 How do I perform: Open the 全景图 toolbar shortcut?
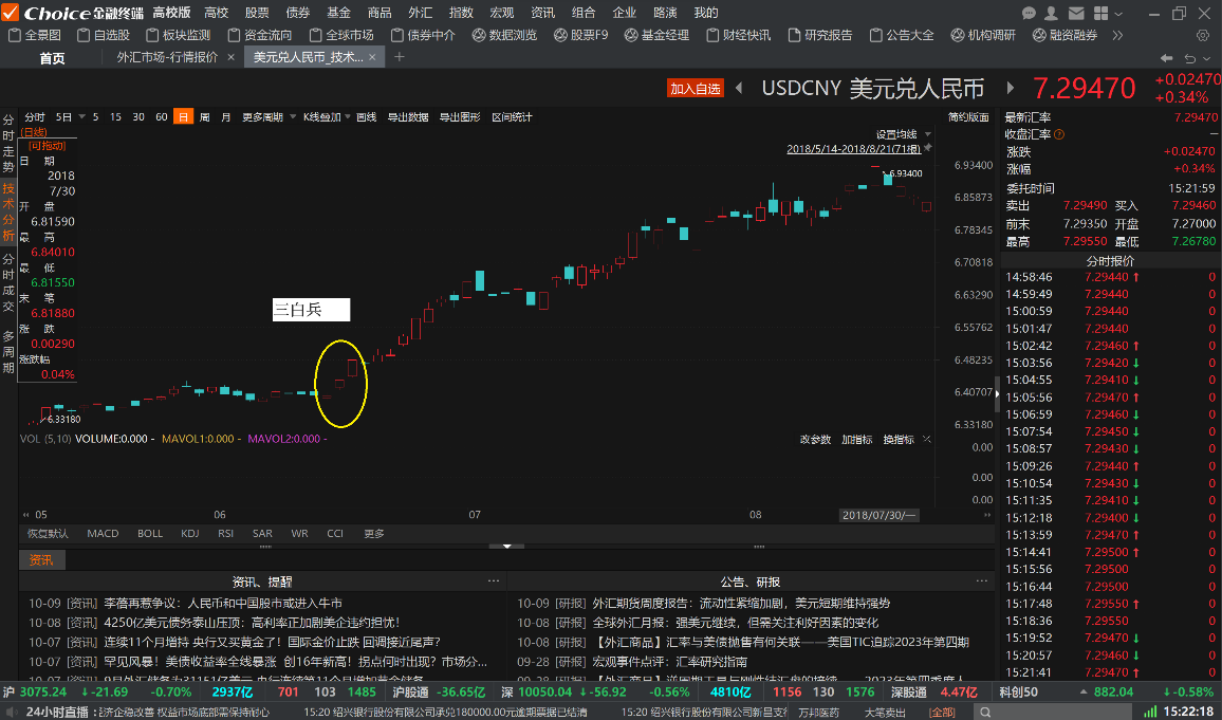click(x=35, y=35)
